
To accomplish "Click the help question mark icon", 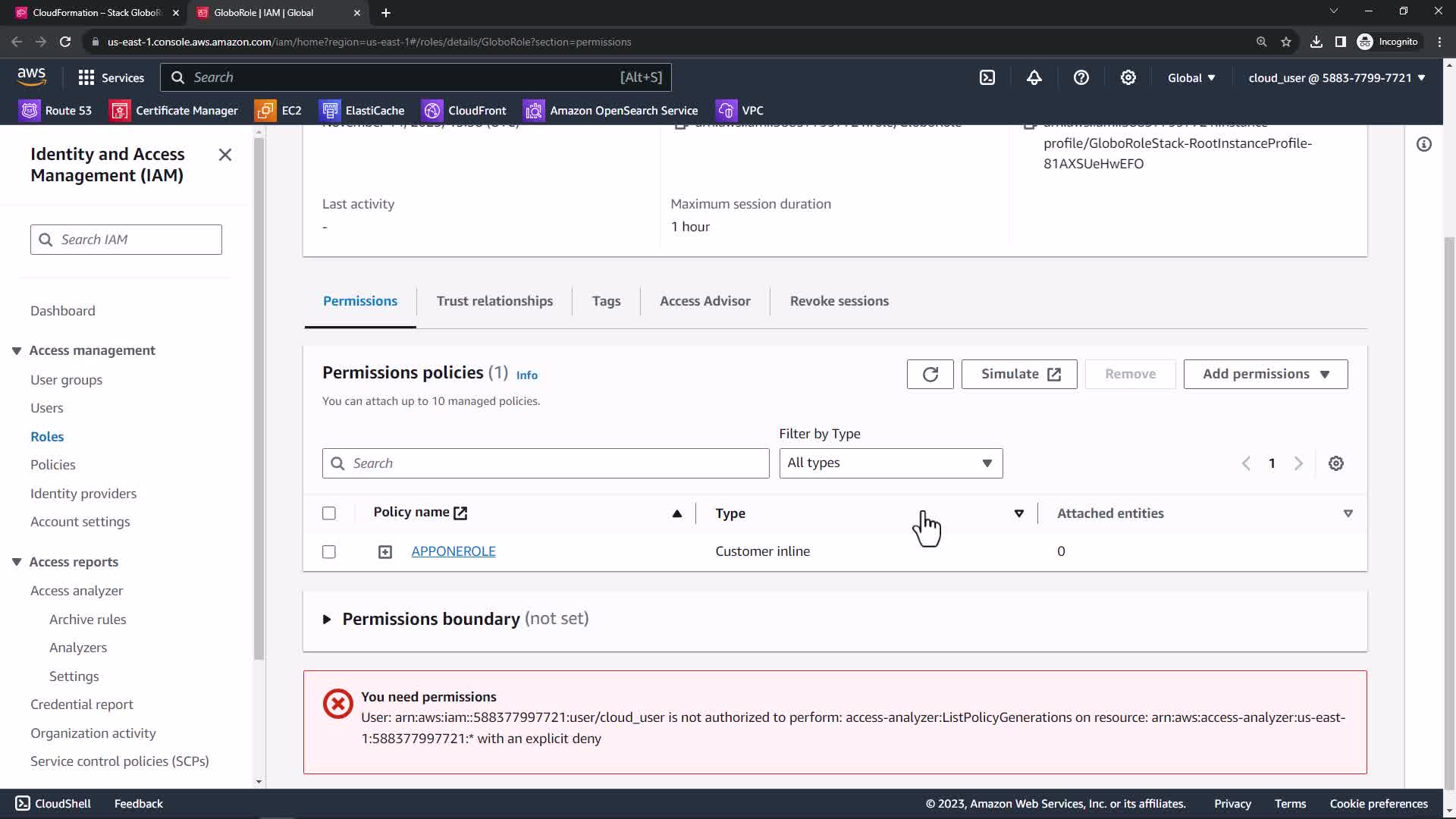I will (1081, 77).
